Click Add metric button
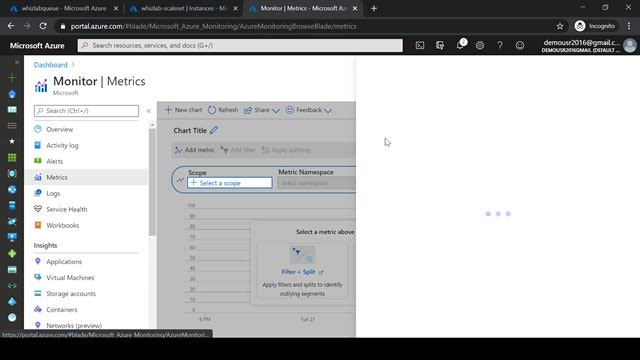Screen dimensions: 640x360 [194, 150]
